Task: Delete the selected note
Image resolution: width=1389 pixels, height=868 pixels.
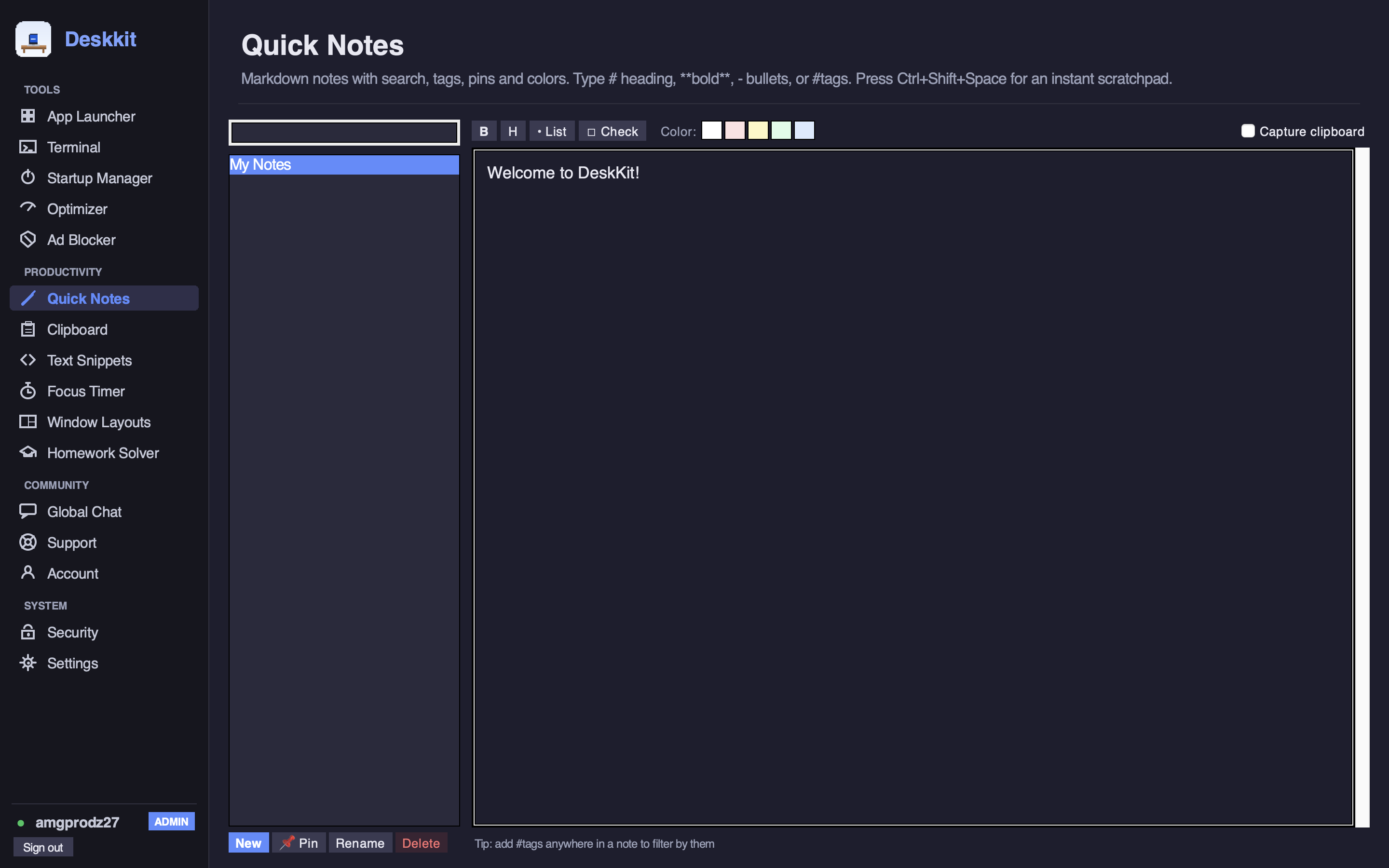Action: [x=421, y=843]
